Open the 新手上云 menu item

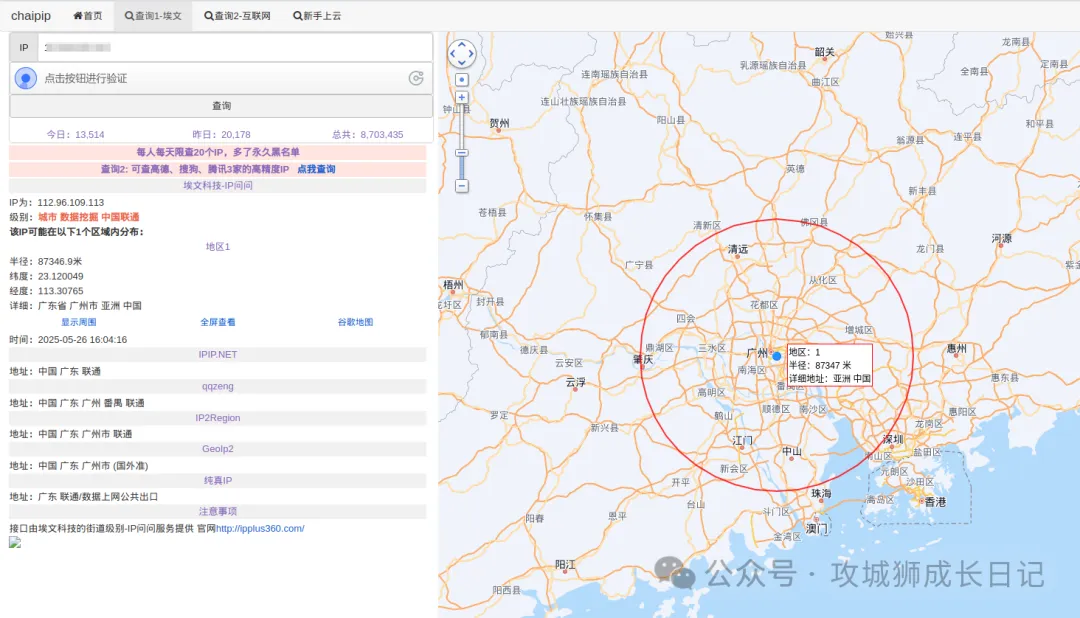pos(317,16)
